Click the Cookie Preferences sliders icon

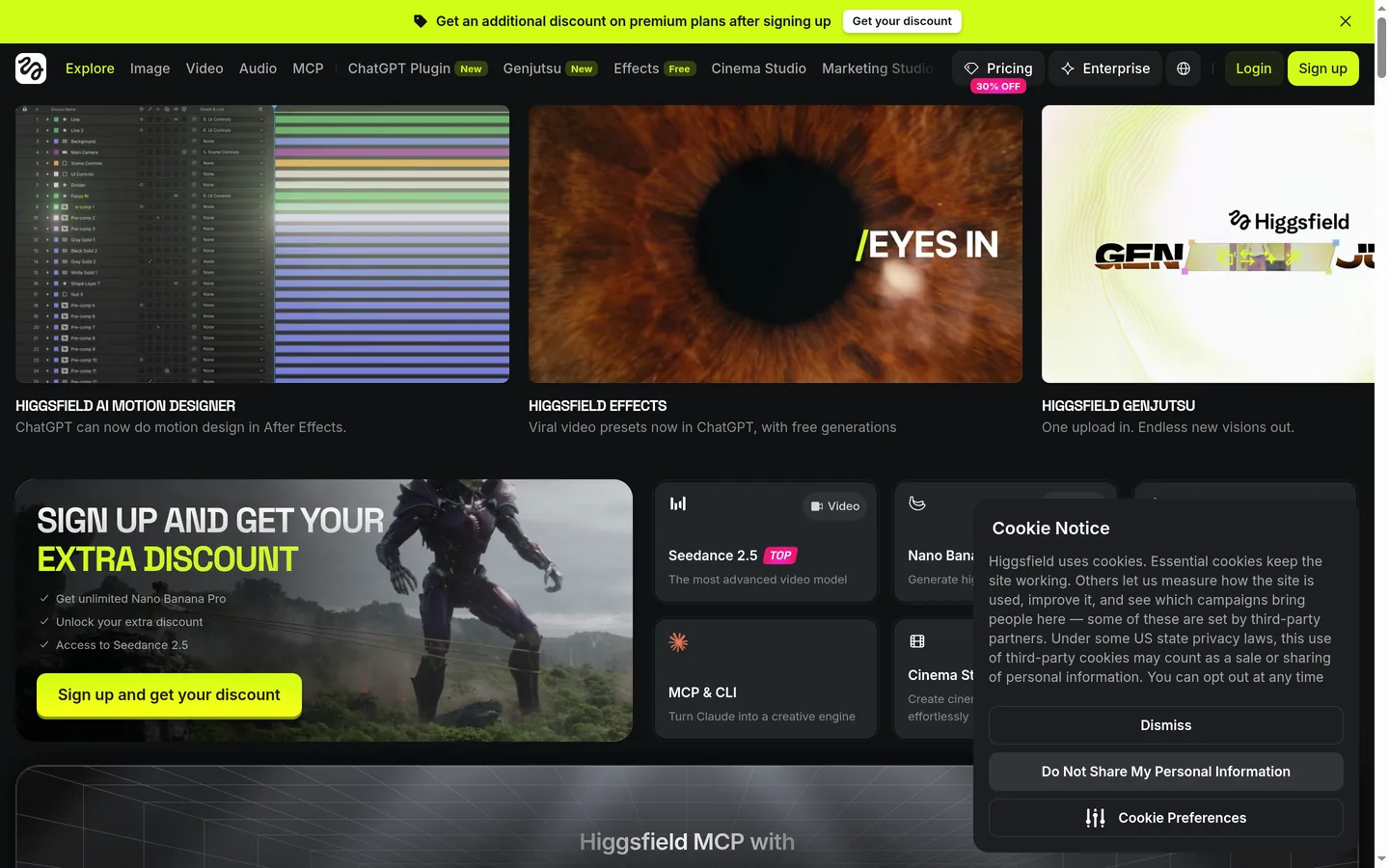click(x=1096, y=818)
